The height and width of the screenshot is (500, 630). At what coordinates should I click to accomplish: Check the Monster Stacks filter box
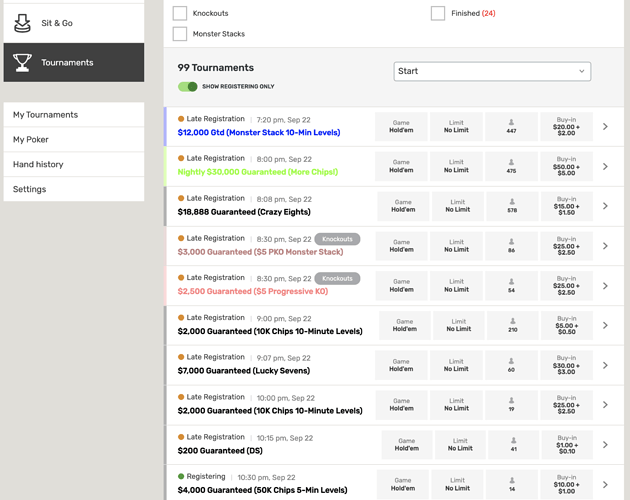[x=180, y=34]
